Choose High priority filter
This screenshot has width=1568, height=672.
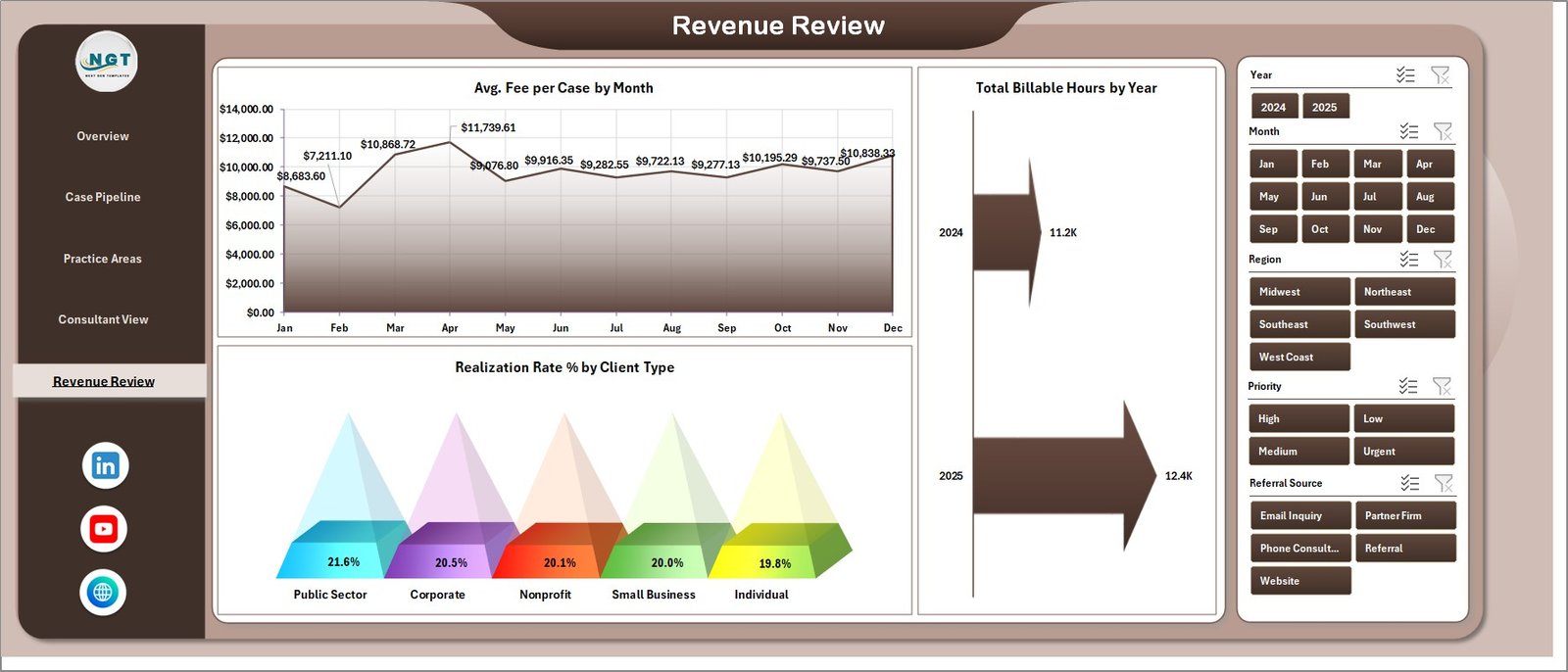(1299, 418)
